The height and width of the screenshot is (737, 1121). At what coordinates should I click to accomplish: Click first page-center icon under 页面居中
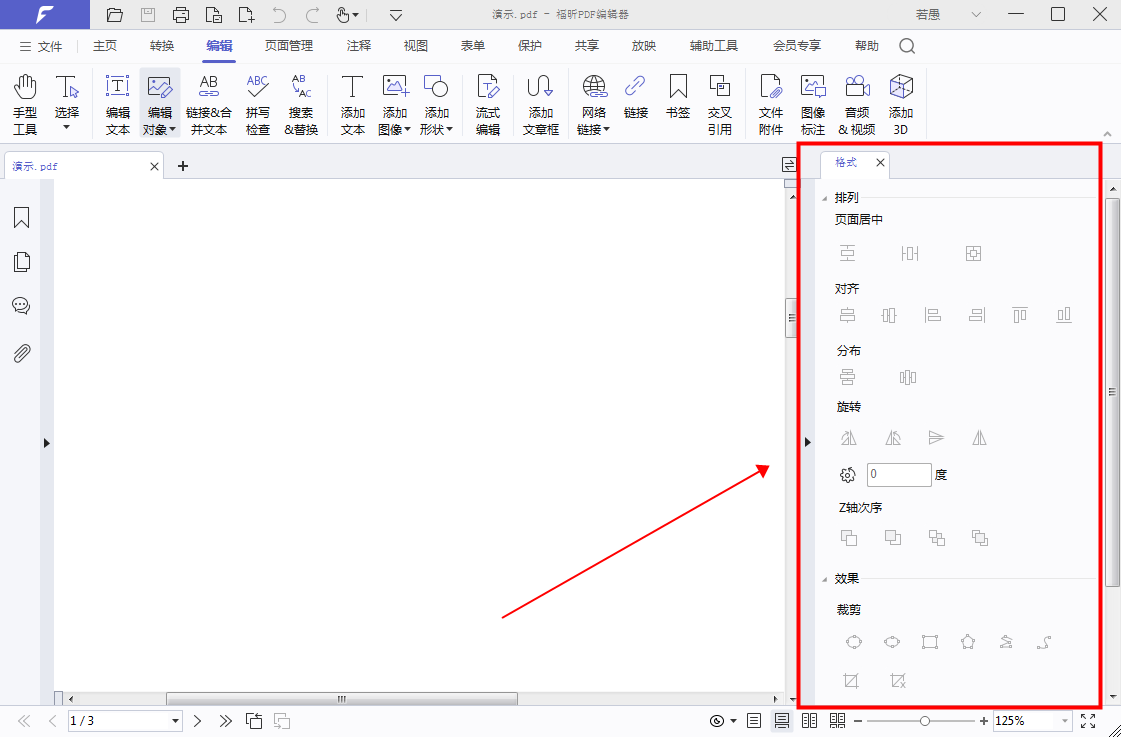pyautogui.click(x=847, y=253)
